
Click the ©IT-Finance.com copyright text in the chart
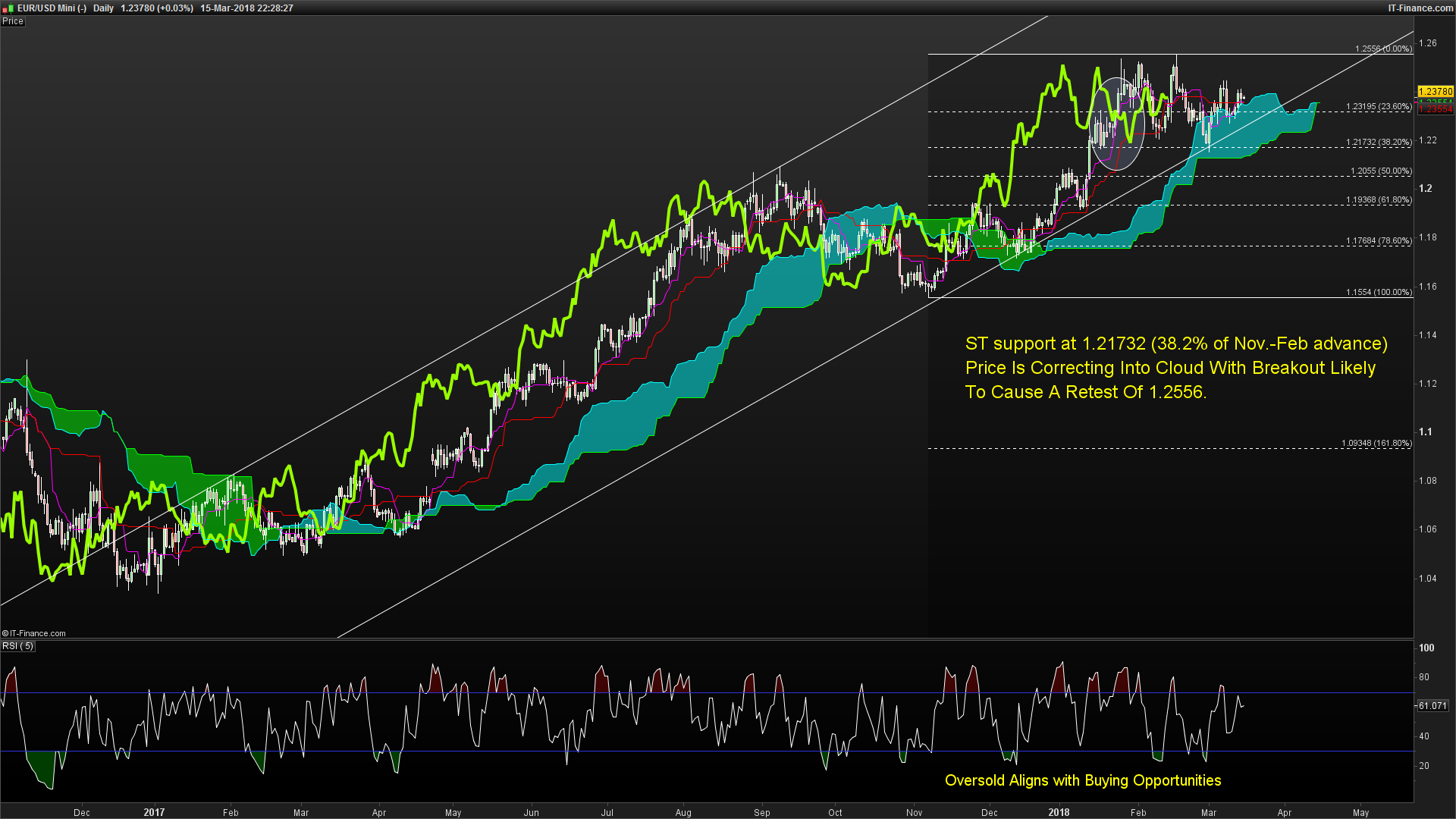pos(34,633)
